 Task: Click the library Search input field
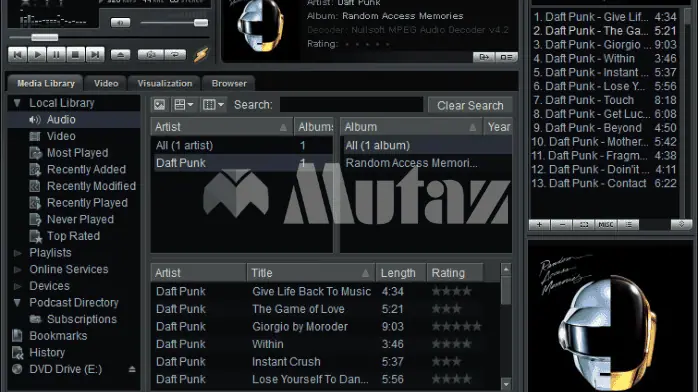click(x=351, y=105)
